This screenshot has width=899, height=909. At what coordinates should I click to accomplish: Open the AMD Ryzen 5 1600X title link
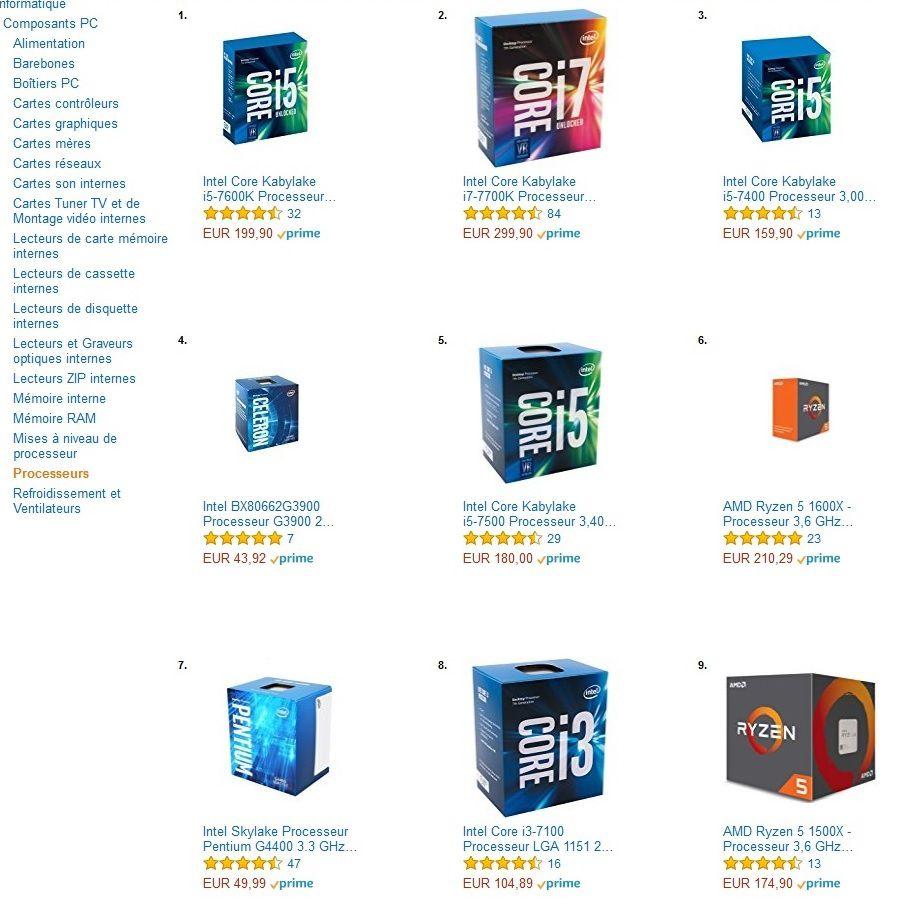788,514
